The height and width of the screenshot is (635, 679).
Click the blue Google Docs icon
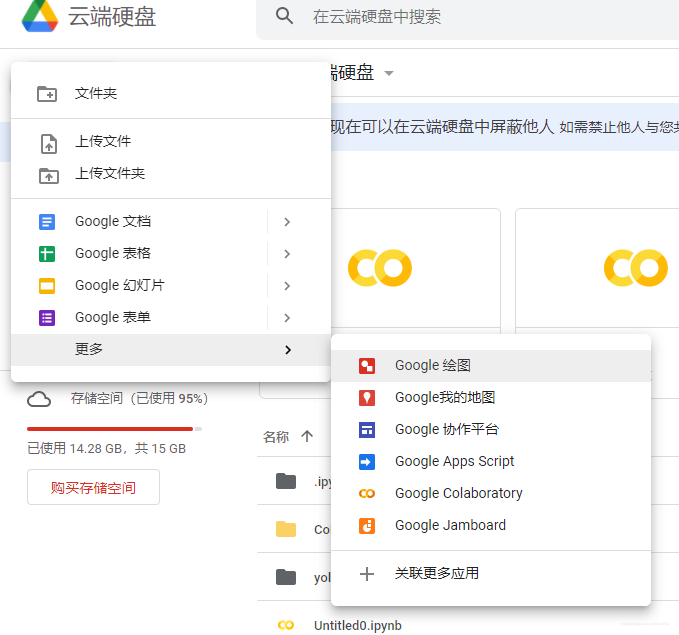click(x=47, y=222)
